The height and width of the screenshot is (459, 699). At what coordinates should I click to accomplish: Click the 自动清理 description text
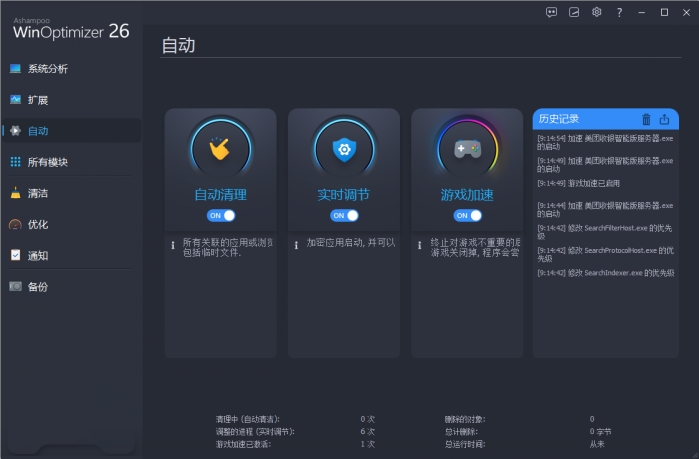pos(228,247)
